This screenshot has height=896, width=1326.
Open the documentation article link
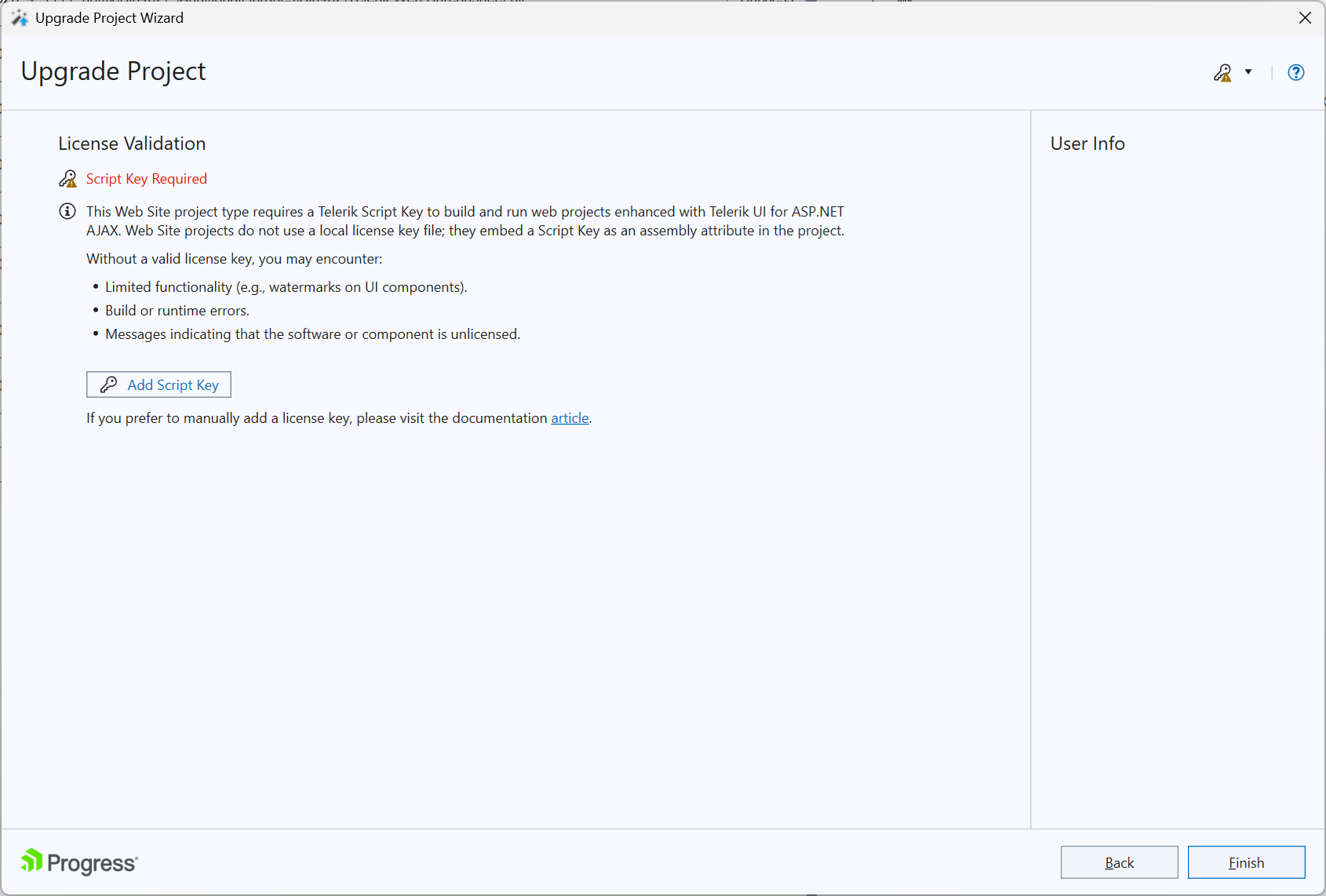[x=570, y=418]
